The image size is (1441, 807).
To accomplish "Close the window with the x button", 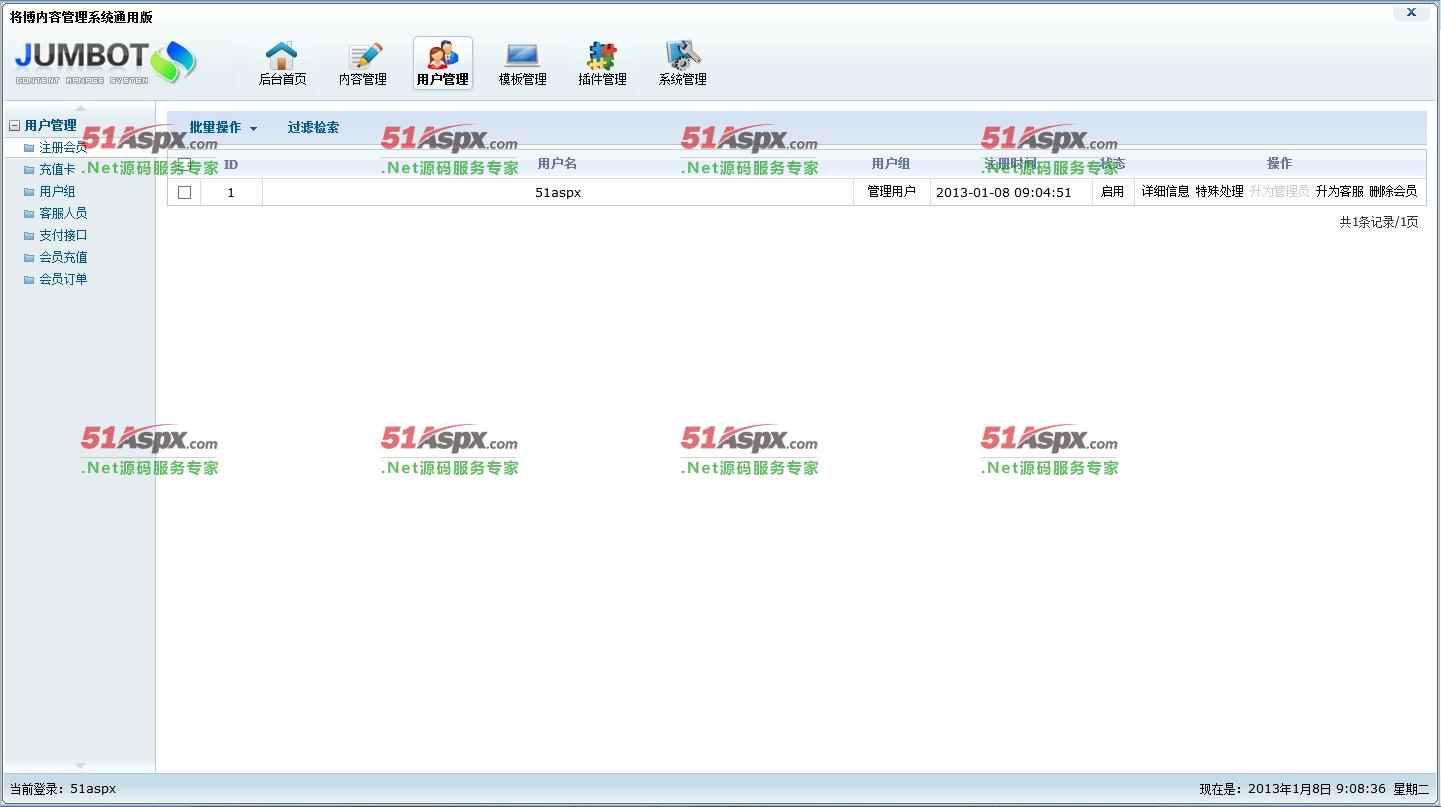I will (x=1411, y=12).
